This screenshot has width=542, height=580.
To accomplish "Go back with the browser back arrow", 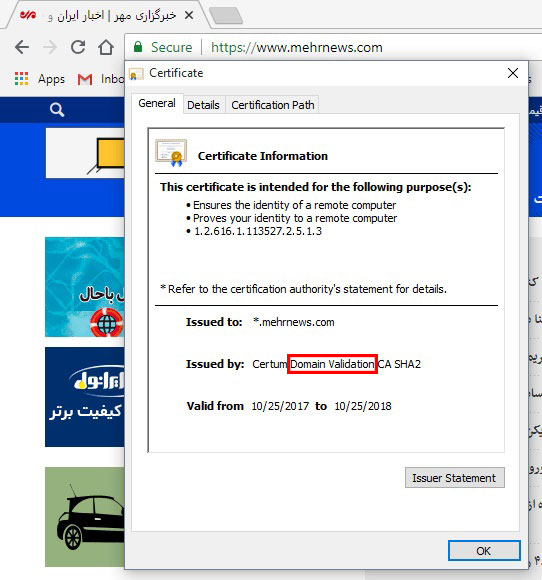I will pos(22,47).
